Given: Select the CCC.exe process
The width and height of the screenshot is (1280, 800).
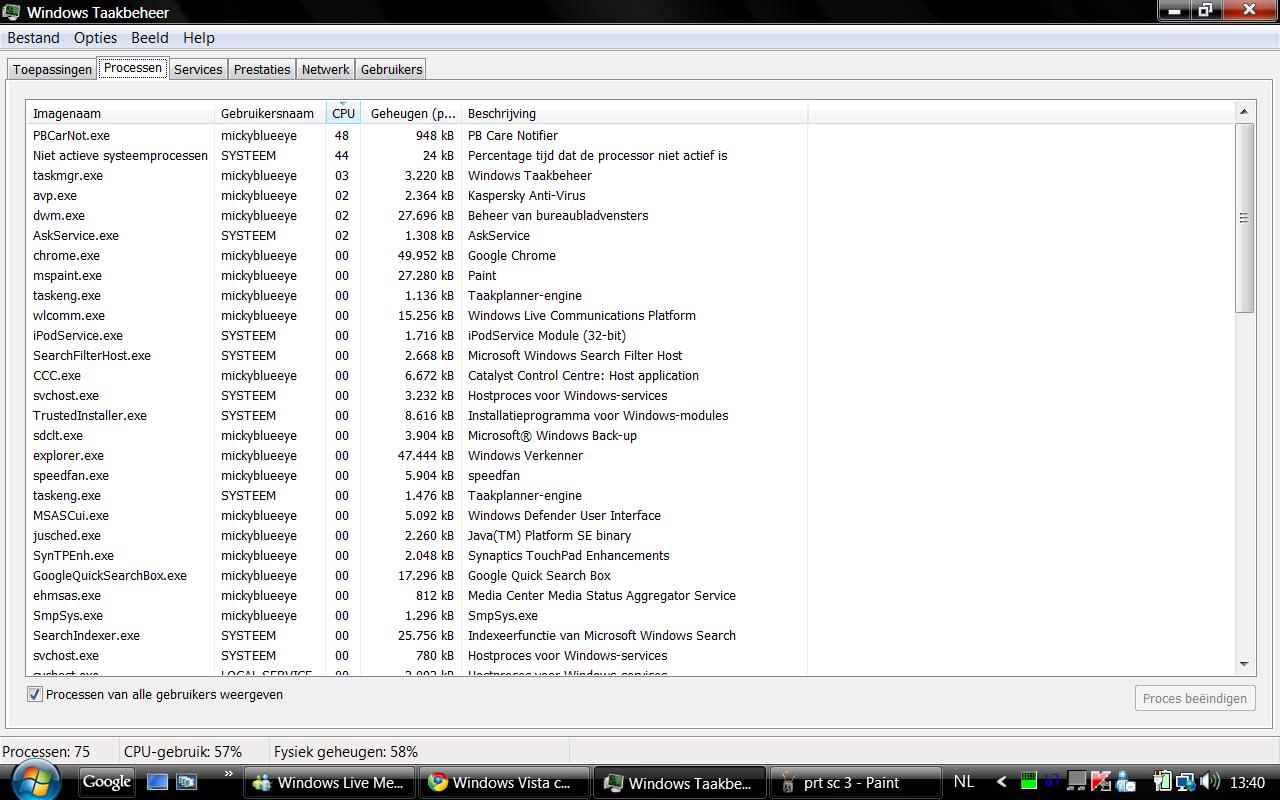Looking at the screenshot, I should tap(417, 375).
